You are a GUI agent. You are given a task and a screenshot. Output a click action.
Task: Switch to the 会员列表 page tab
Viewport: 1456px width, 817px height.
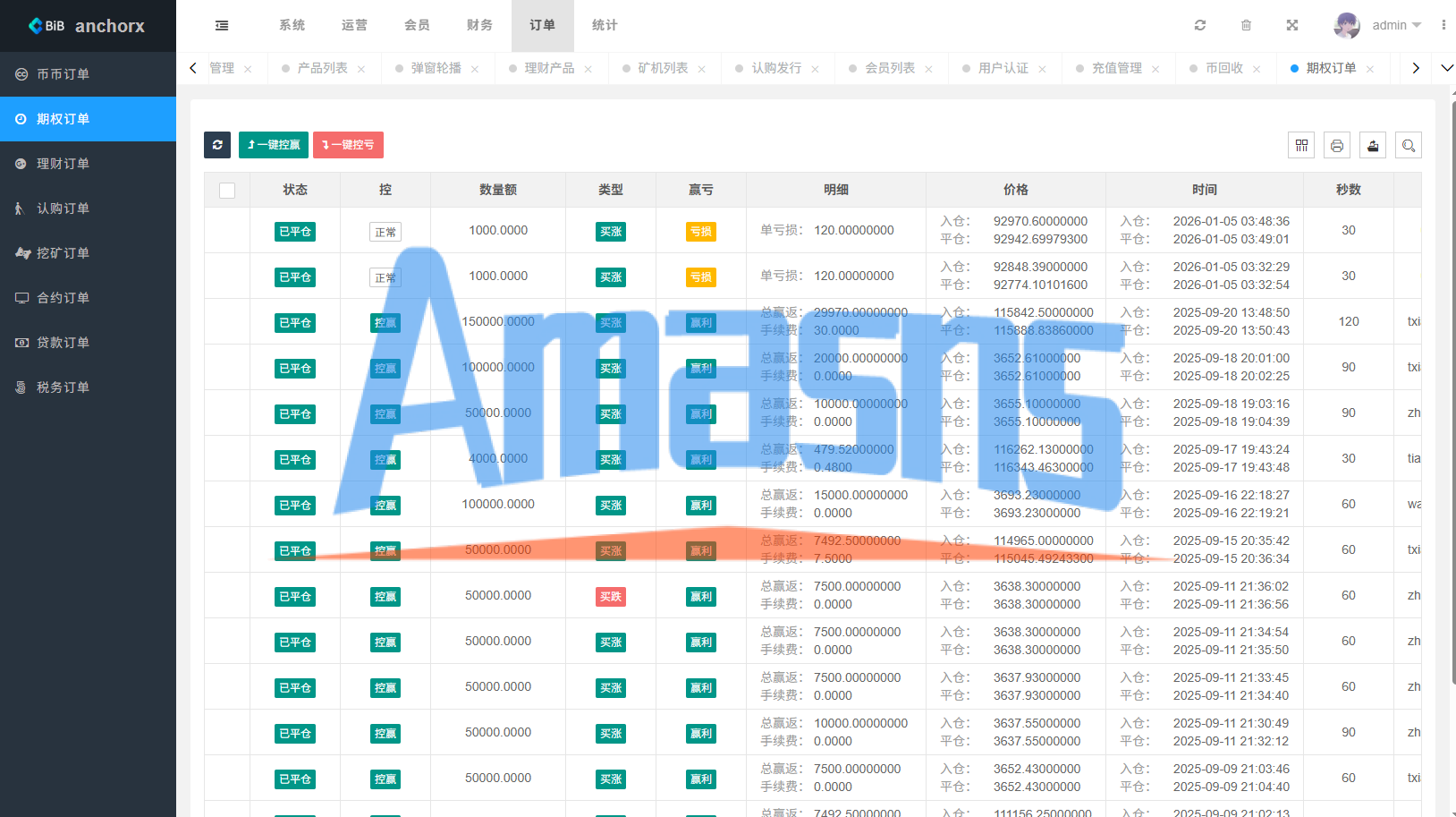[890, 68]
